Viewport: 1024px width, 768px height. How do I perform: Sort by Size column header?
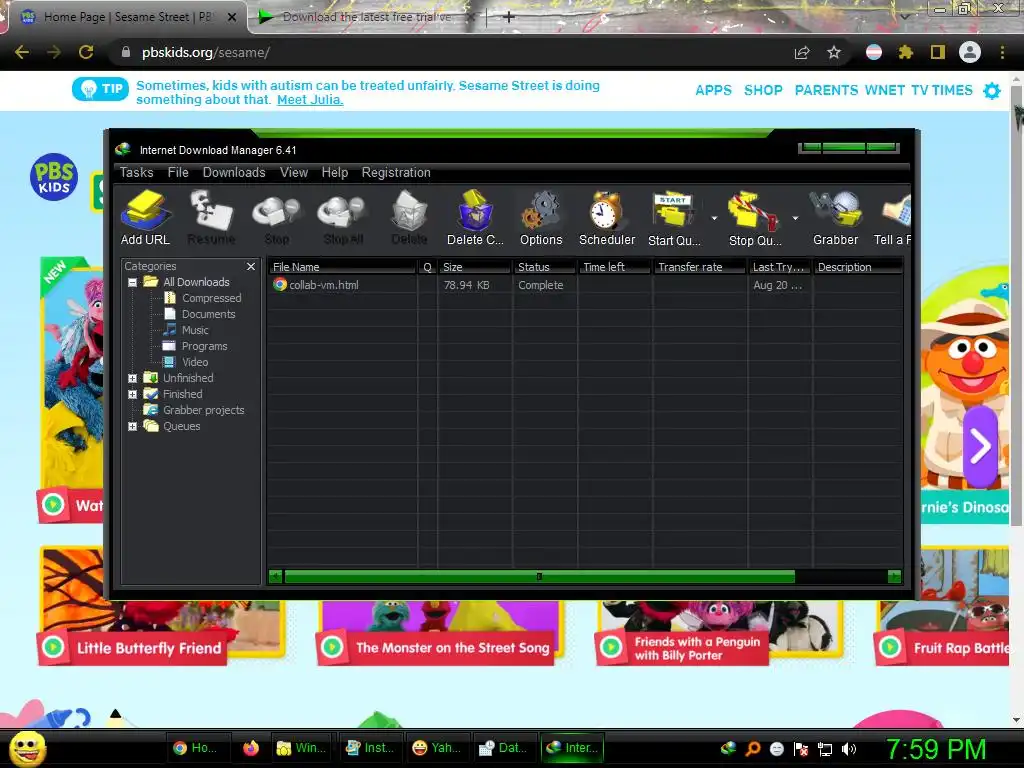(474, 266)
